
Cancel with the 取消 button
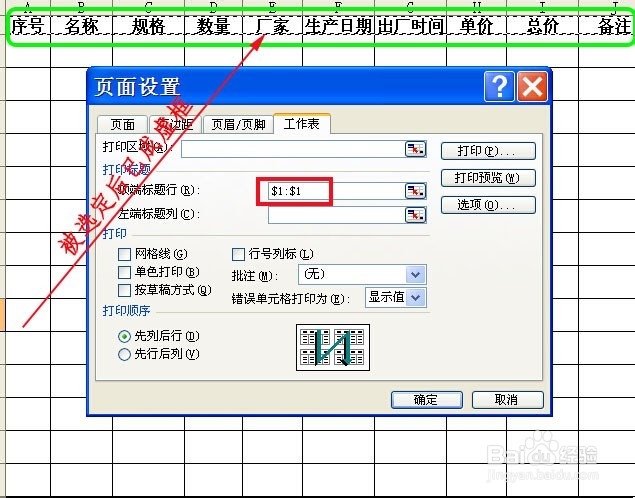[x=507, y=400]
